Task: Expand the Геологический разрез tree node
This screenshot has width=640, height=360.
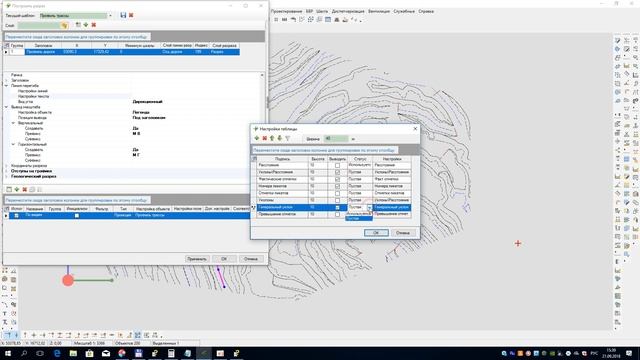Action: click(7, 176)
